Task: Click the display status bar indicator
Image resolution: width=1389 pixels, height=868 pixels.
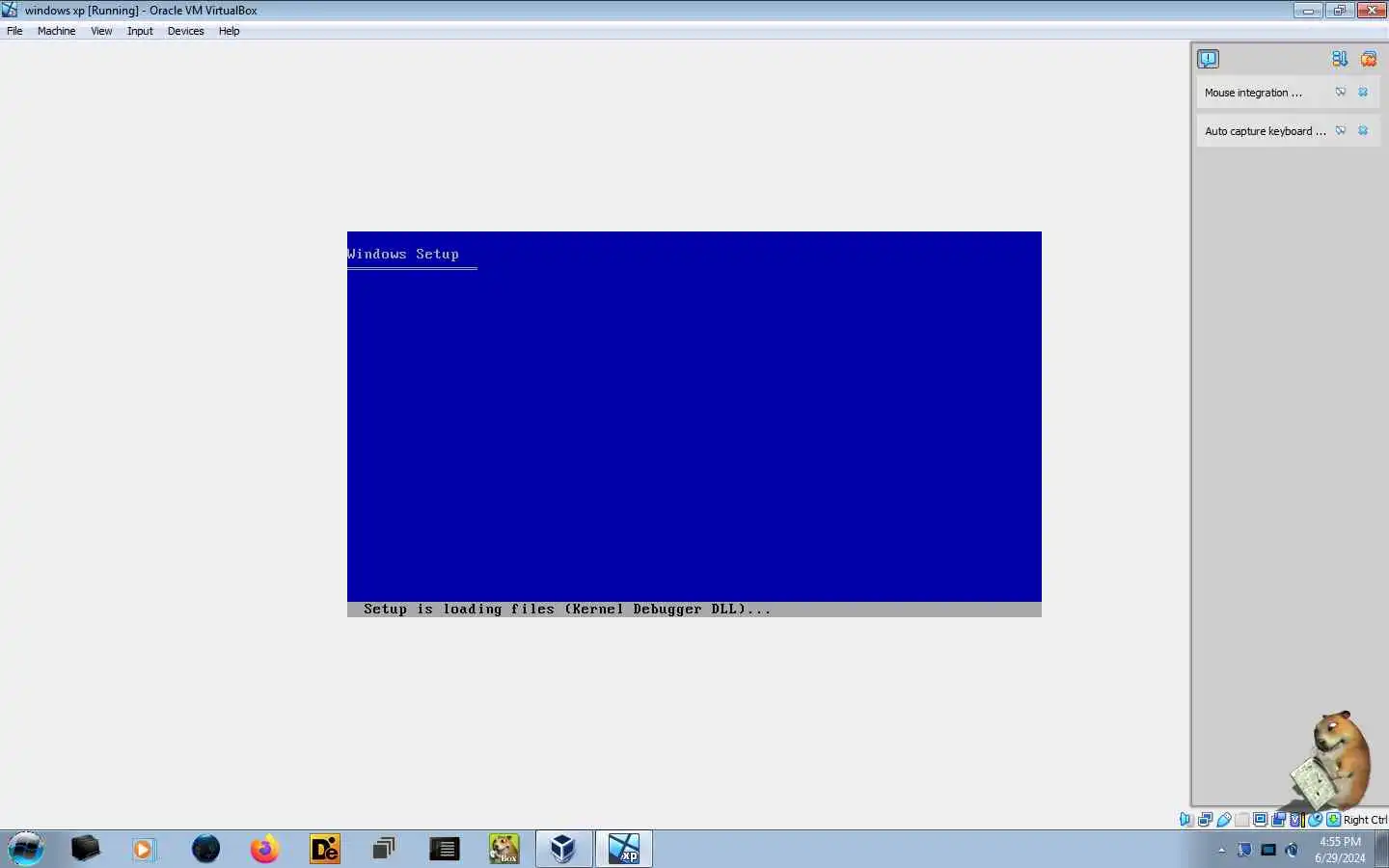Action: pos(1260,820)
